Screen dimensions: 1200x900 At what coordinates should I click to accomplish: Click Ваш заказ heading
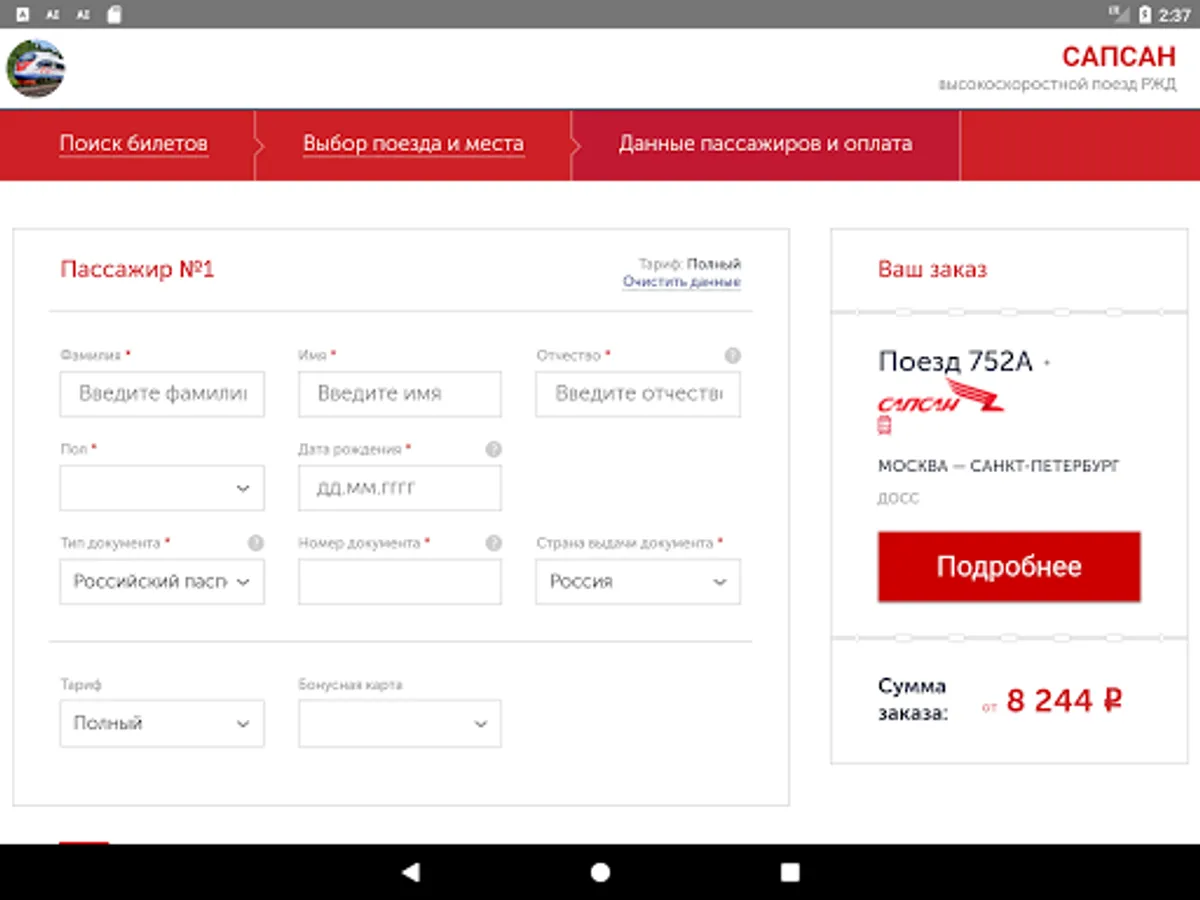pyautogui.click(x=932, y=269)
